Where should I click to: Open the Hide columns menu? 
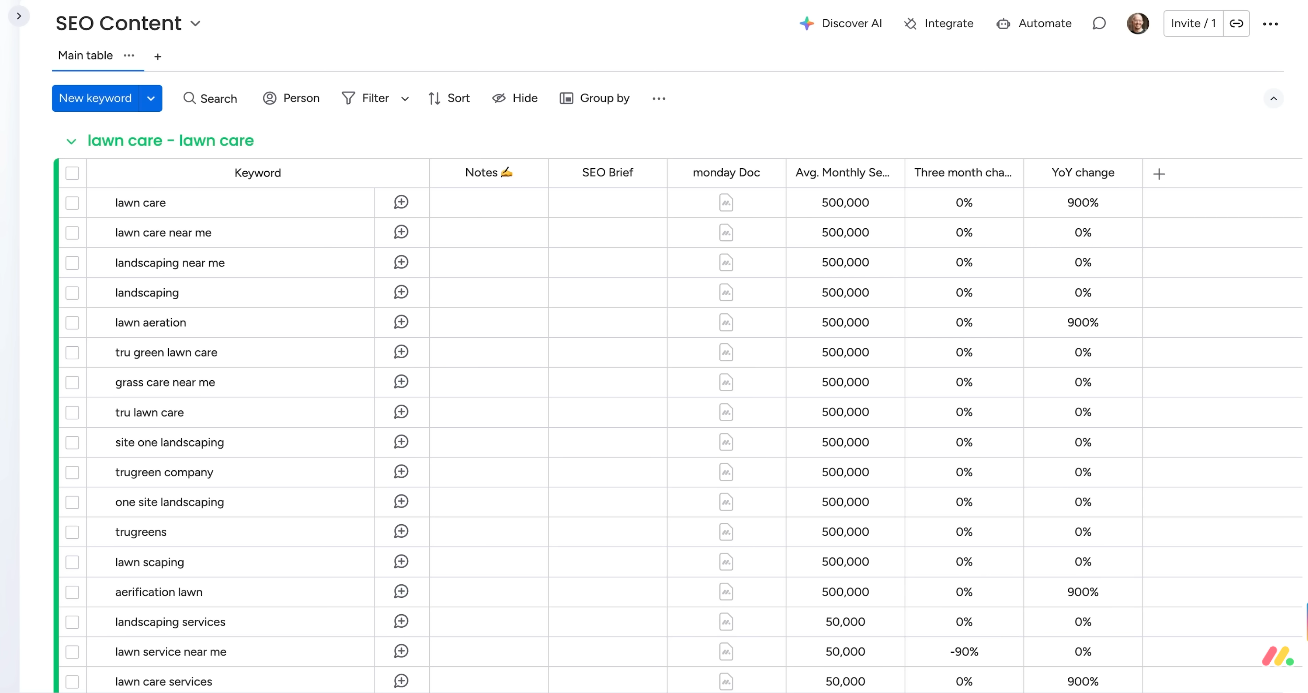(515, 98)
